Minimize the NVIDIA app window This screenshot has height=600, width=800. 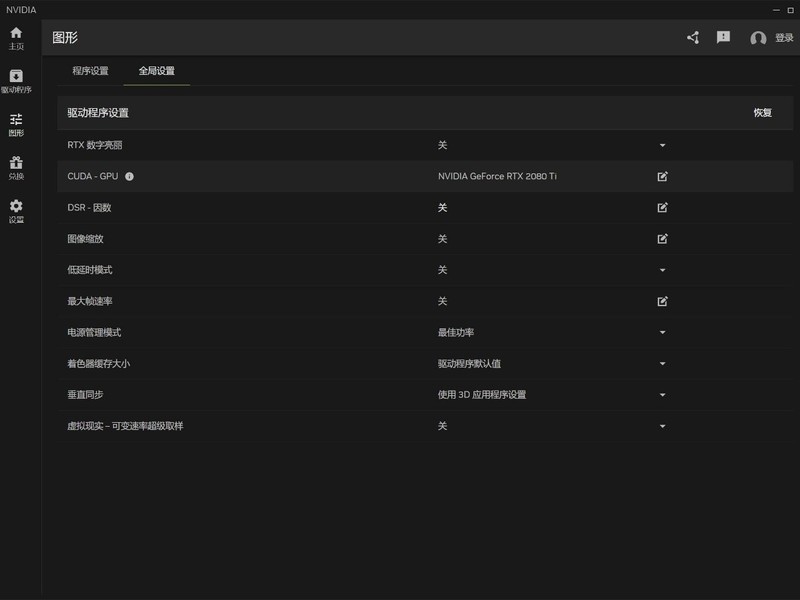[776, 10]
